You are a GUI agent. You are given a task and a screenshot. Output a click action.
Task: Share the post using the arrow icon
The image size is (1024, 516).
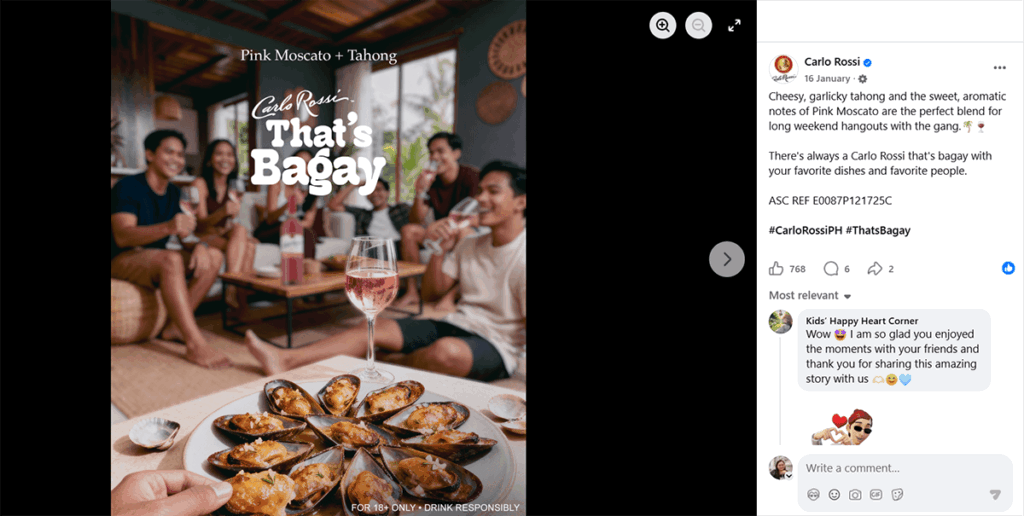coord(875,268)
